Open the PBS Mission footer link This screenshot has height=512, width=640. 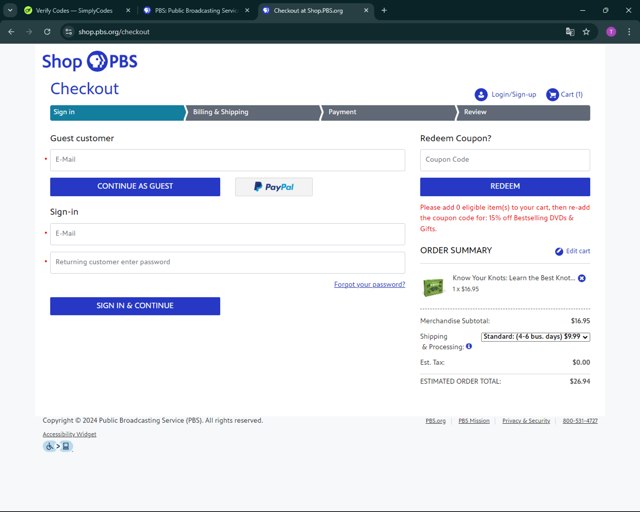tap(474, 421)
